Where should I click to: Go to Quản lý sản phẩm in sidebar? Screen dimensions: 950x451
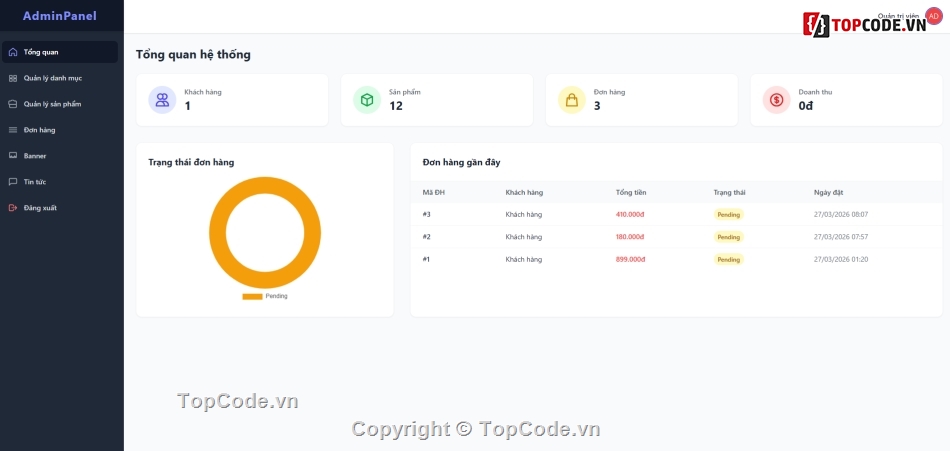tap(60, 104)
